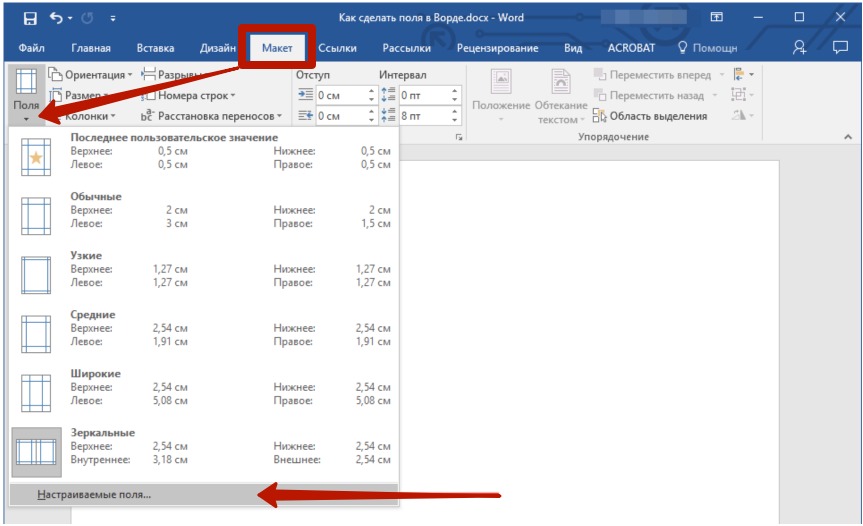The image size is (863, 526).
Task: Click Переместить вперед button
Action: pyautogui.click(x=658, y=75)
